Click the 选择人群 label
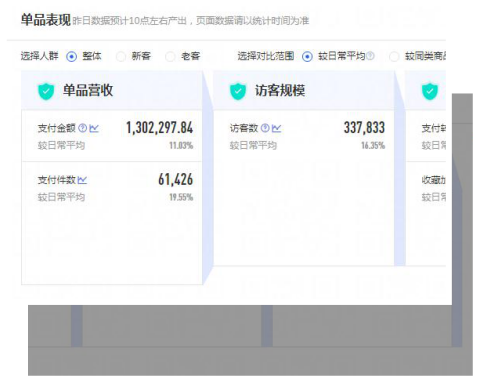 [39, 56]
